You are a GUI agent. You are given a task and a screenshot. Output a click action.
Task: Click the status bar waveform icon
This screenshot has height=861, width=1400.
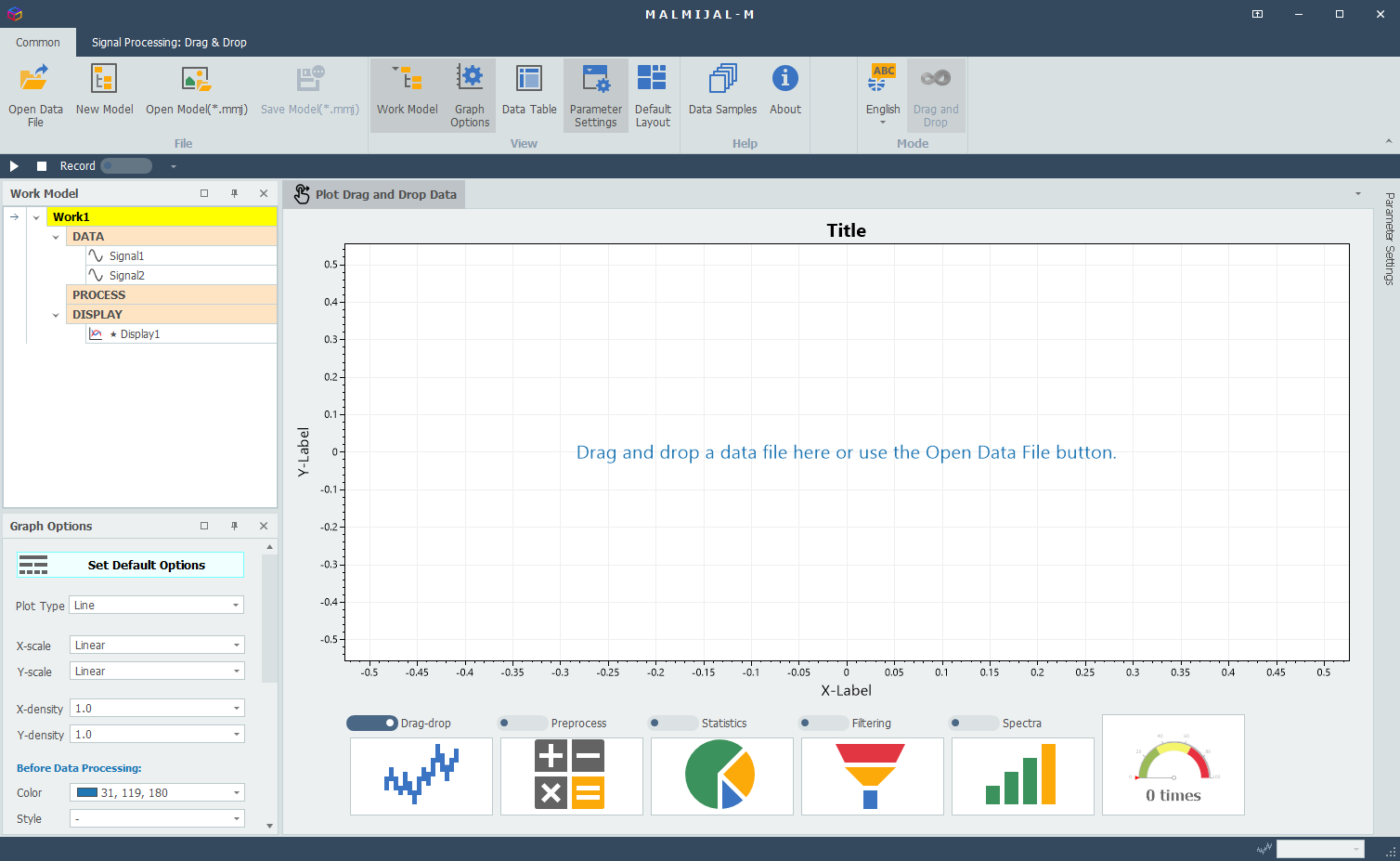tap(1264, 849)
